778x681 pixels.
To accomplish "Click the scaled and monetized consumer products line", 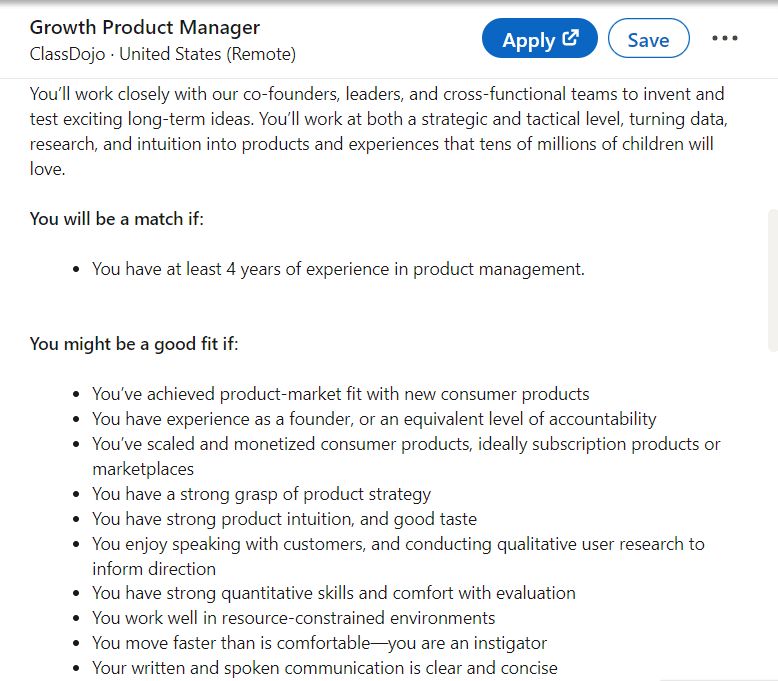I will click(406, 444).
